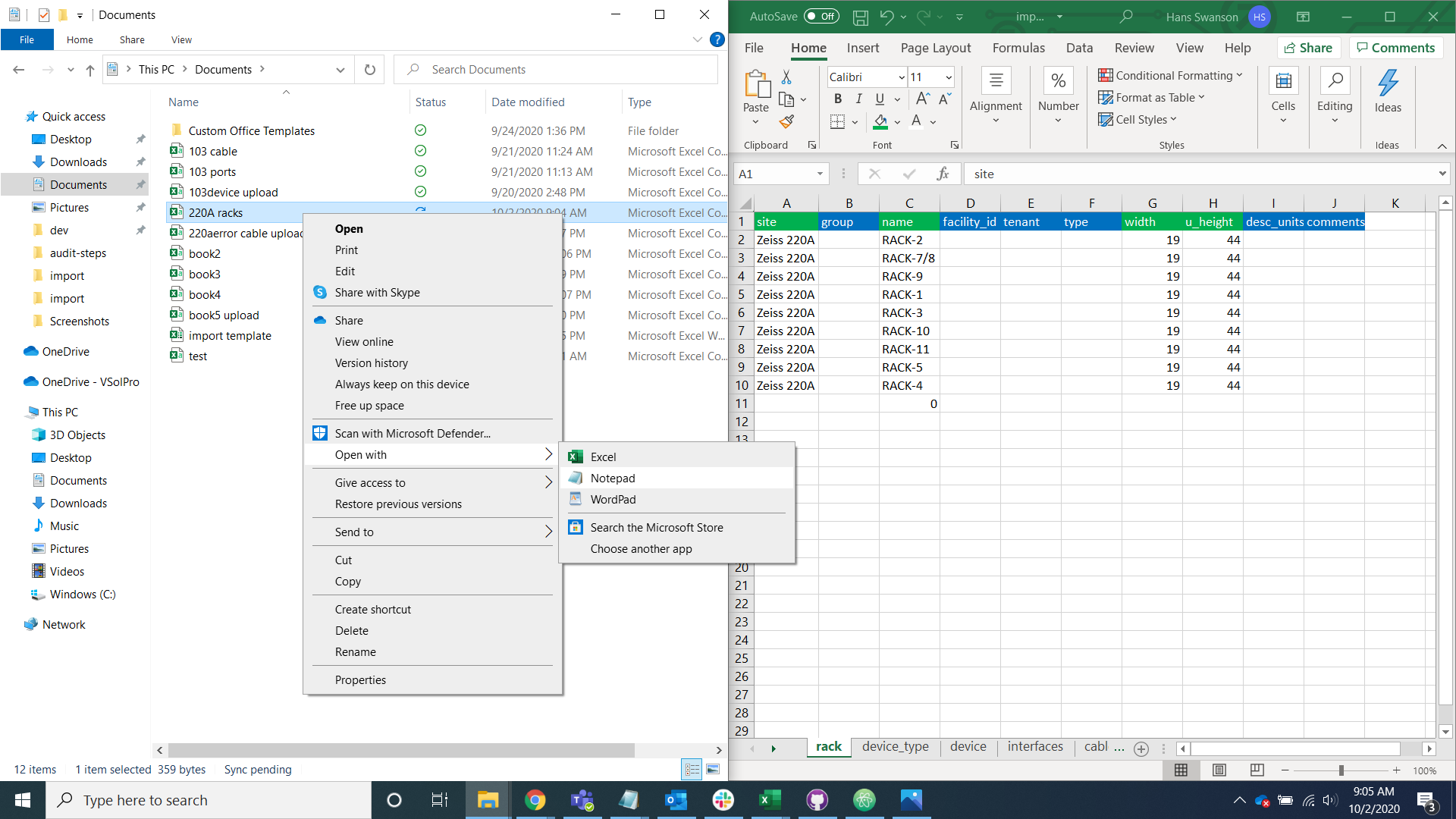Image resolution: width=1456 pixels, height=819 pixels.
Task: Click the Undo icon in Excel
Action: [886, 17]
